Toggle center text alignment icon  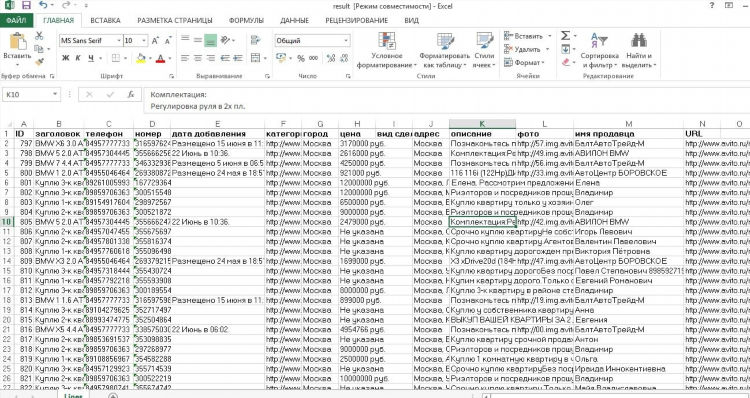coord(198,58)
